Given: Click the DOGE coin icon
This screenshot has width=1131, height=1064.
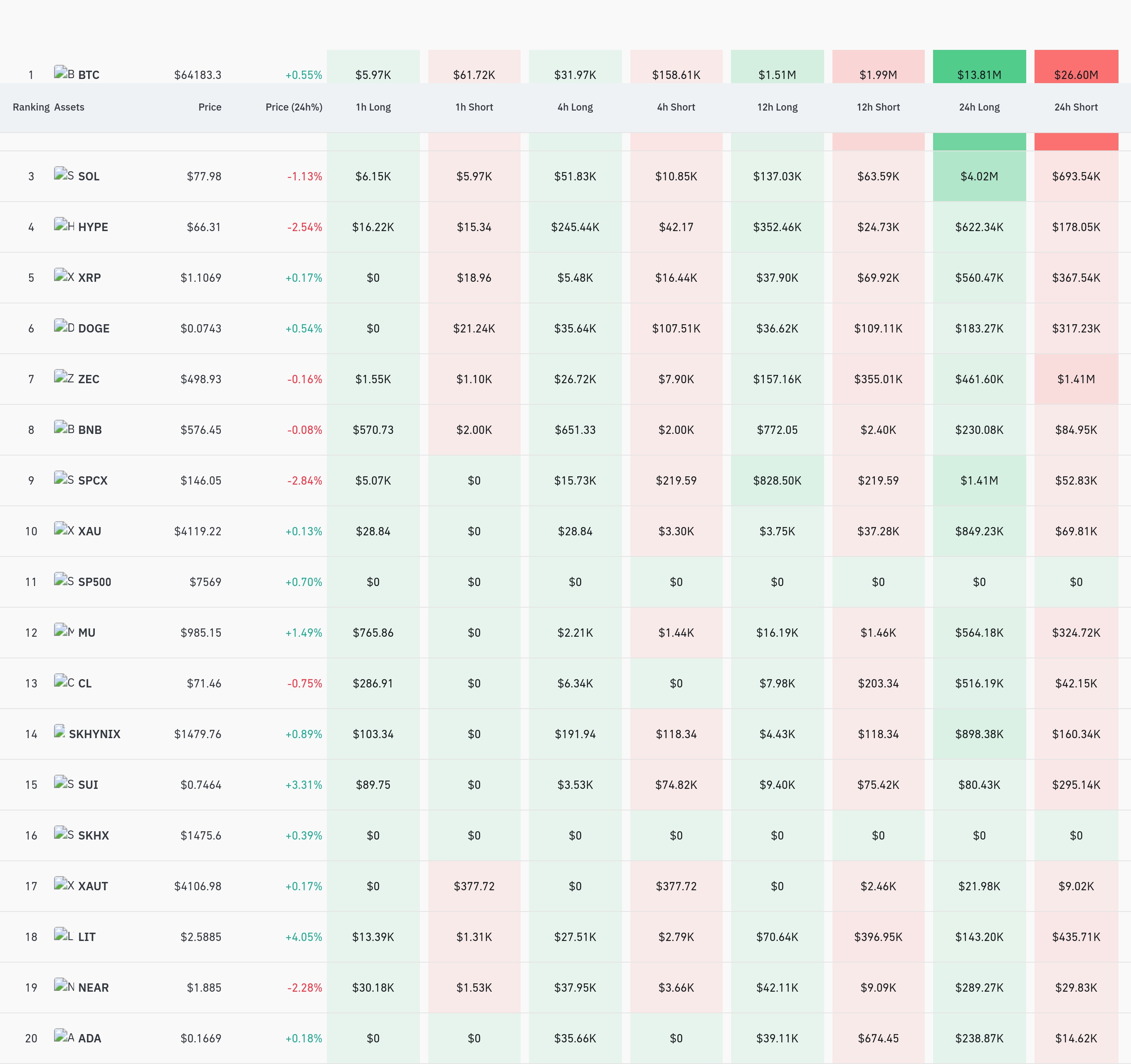Looking at the screenshot, I should point(64,326).
